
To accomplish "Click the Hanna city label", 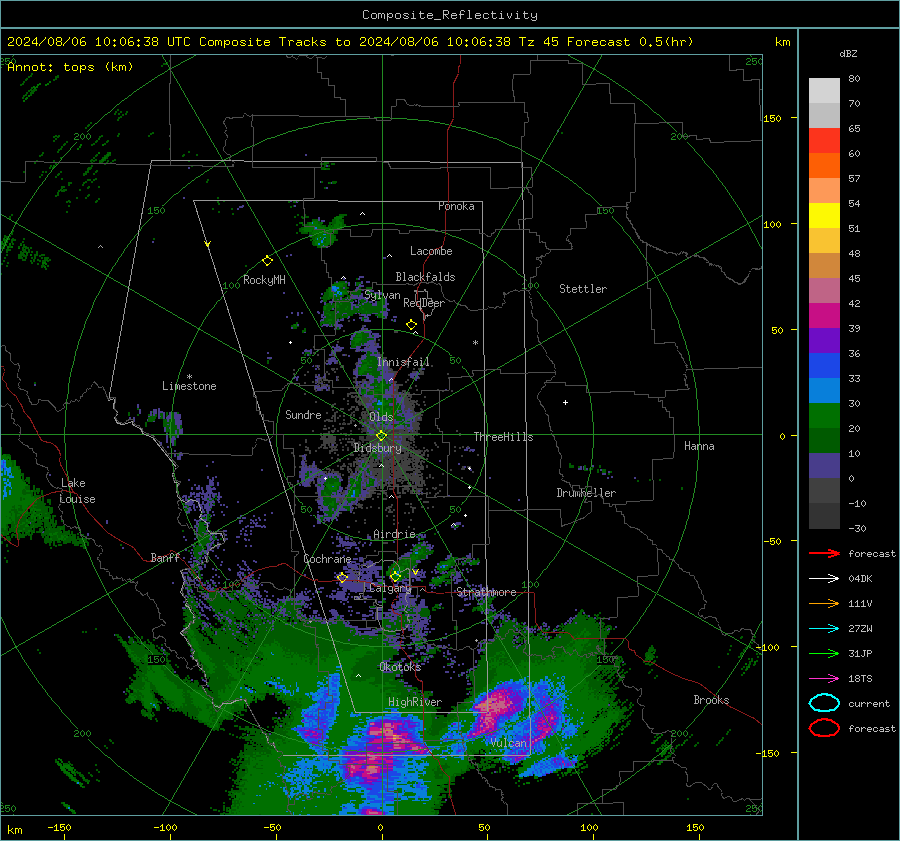I will pos(699,446).
